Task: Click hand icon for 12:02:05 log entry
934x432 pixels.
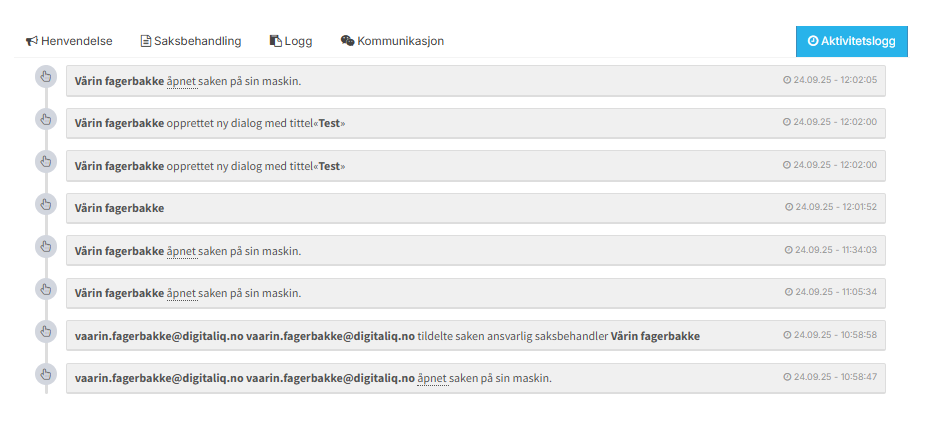Action: click(x=45, y=77)
